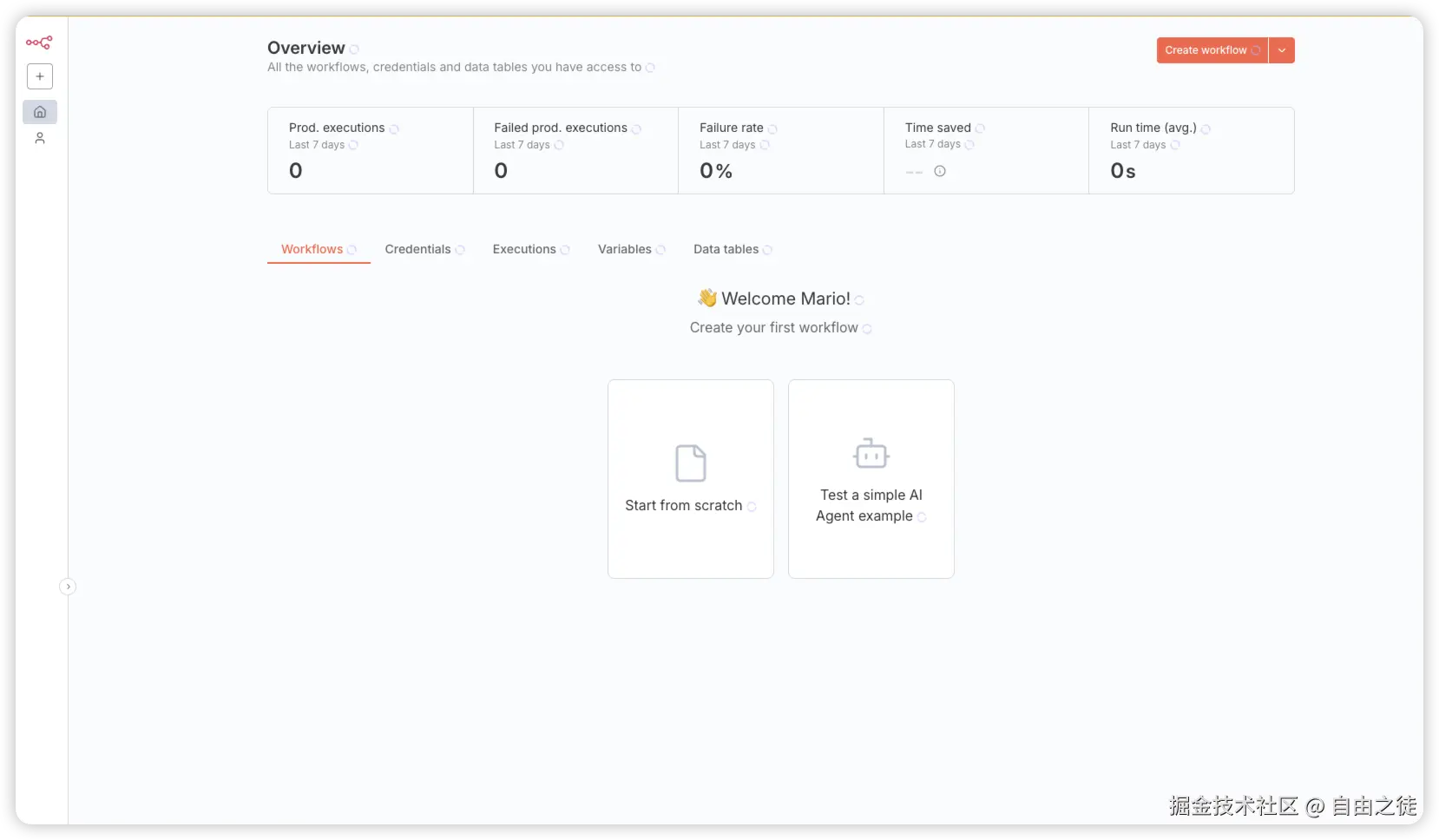The height and width of the screenshot is (840, 1439).
Task: Open the Personal user sidebar icon
Action: point(40,138)
